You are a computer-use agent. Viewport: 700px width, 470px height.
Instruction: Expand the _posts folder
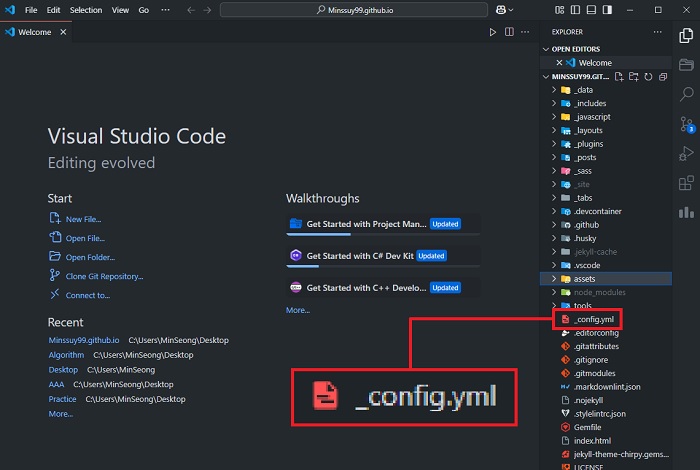pyautogui.click(x=584, y=157)
